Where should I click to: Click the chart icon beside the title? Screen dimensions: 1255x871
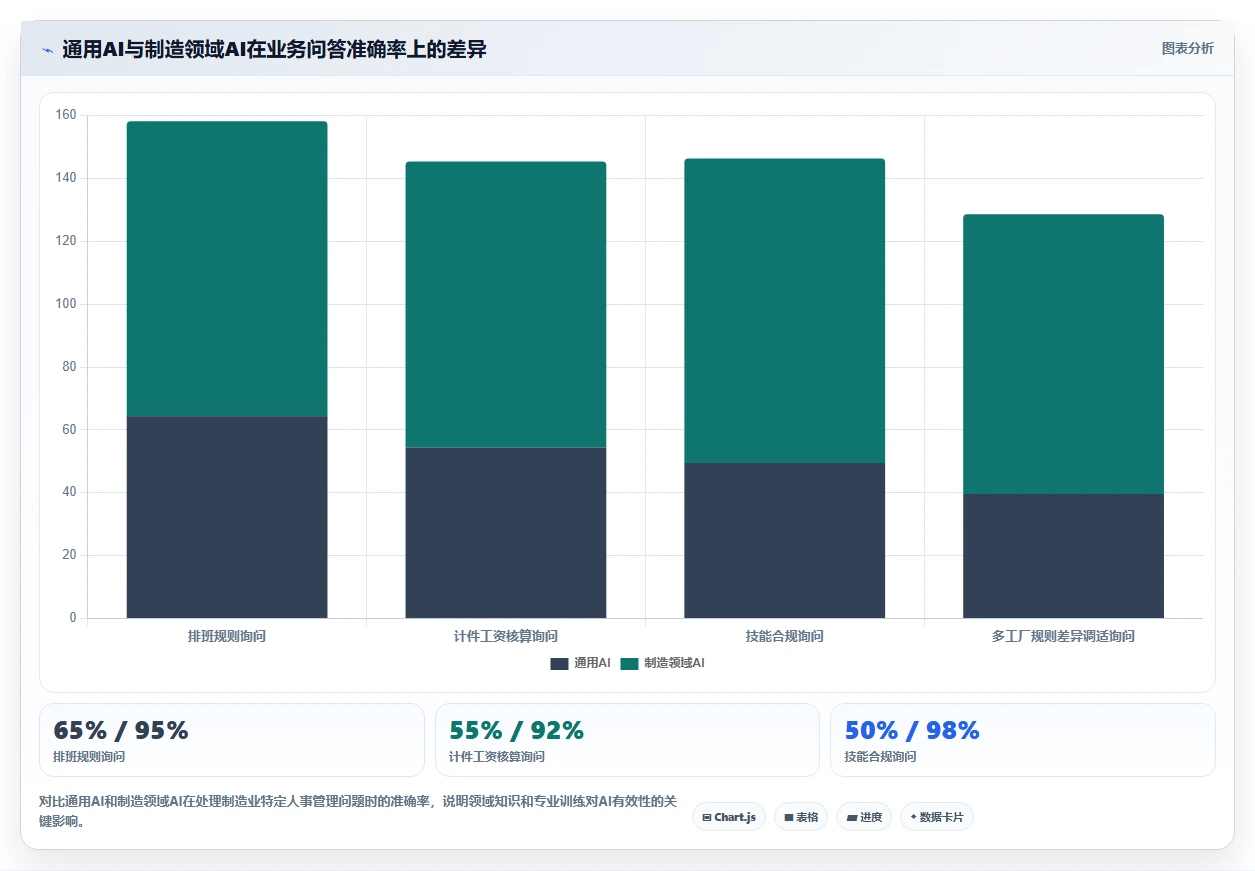tap(47, 50)
